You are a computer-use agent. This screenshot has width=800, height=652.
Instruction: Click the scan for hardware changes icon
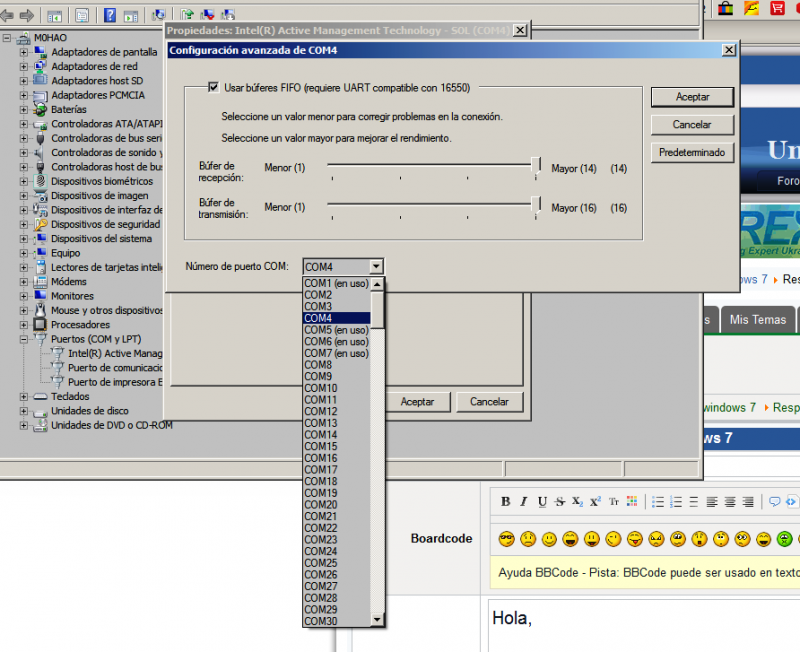tap(159, 15)
